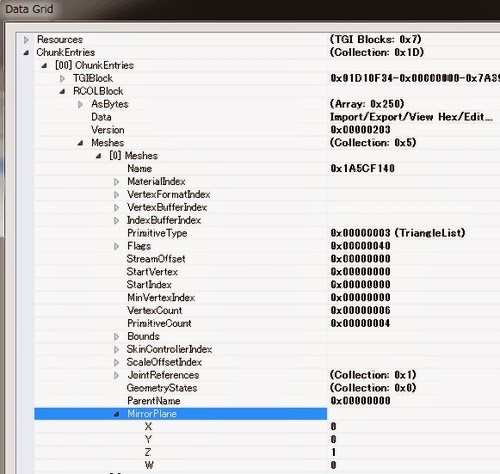Select the Data property row
Screen dimensions: 500x474
coord(101,117)
